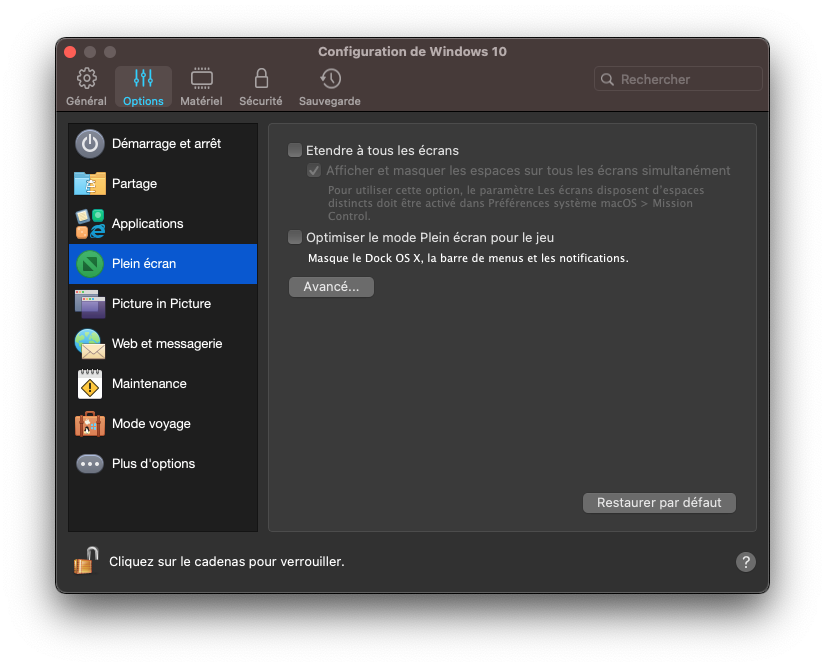The image size is (825, 667).
Task: Open the Matériel hardware tab
Action: [201, 87]
